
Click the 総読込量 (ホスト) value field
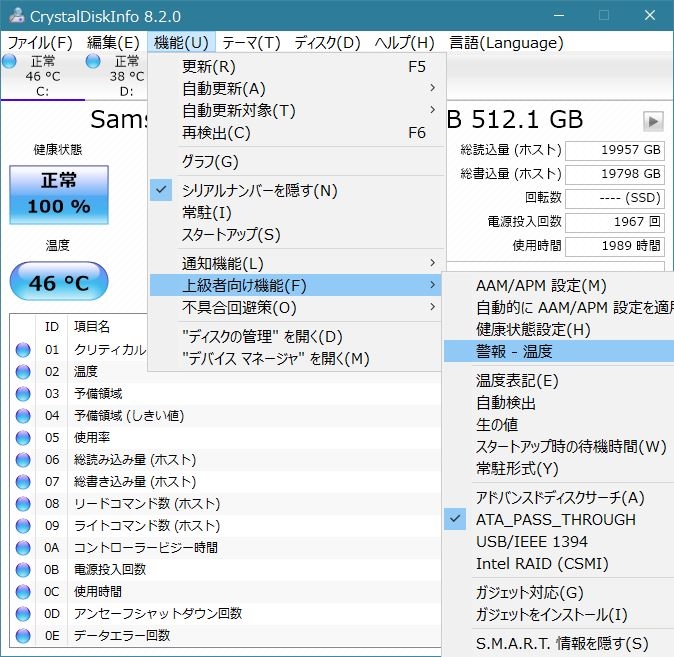click(614, 150)
